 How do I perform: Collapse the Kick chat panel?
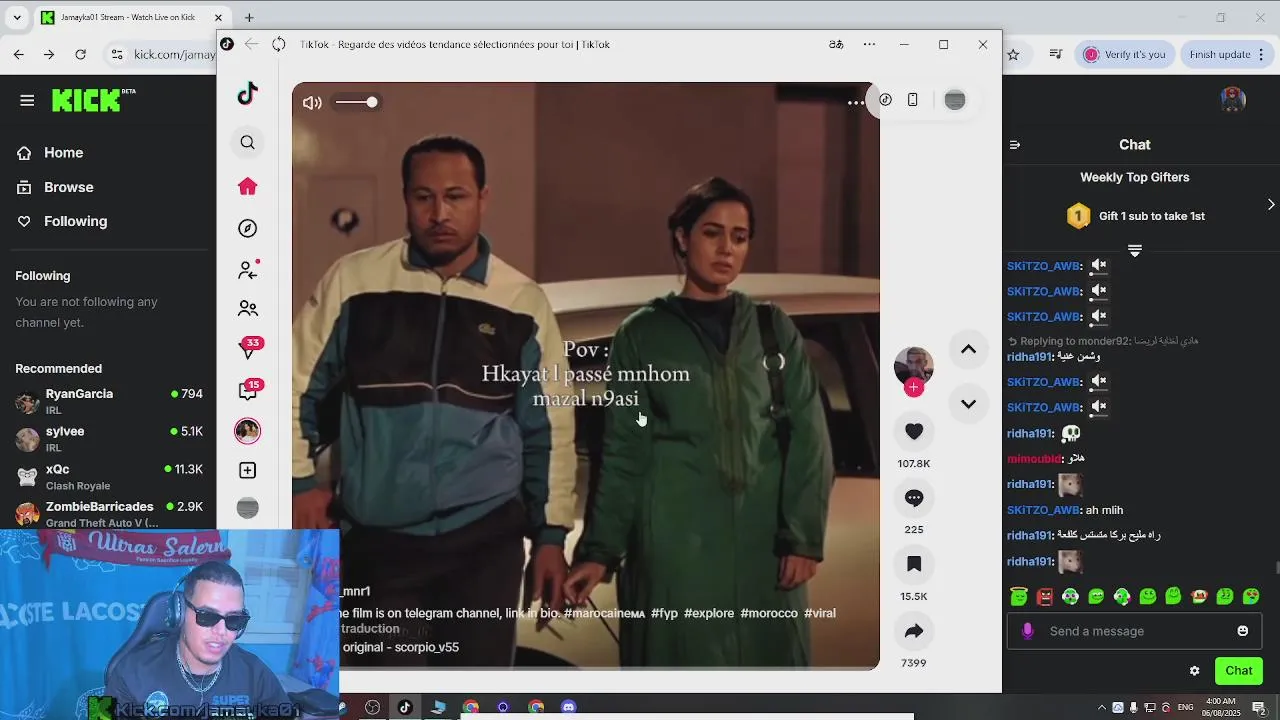[1014, 145]
